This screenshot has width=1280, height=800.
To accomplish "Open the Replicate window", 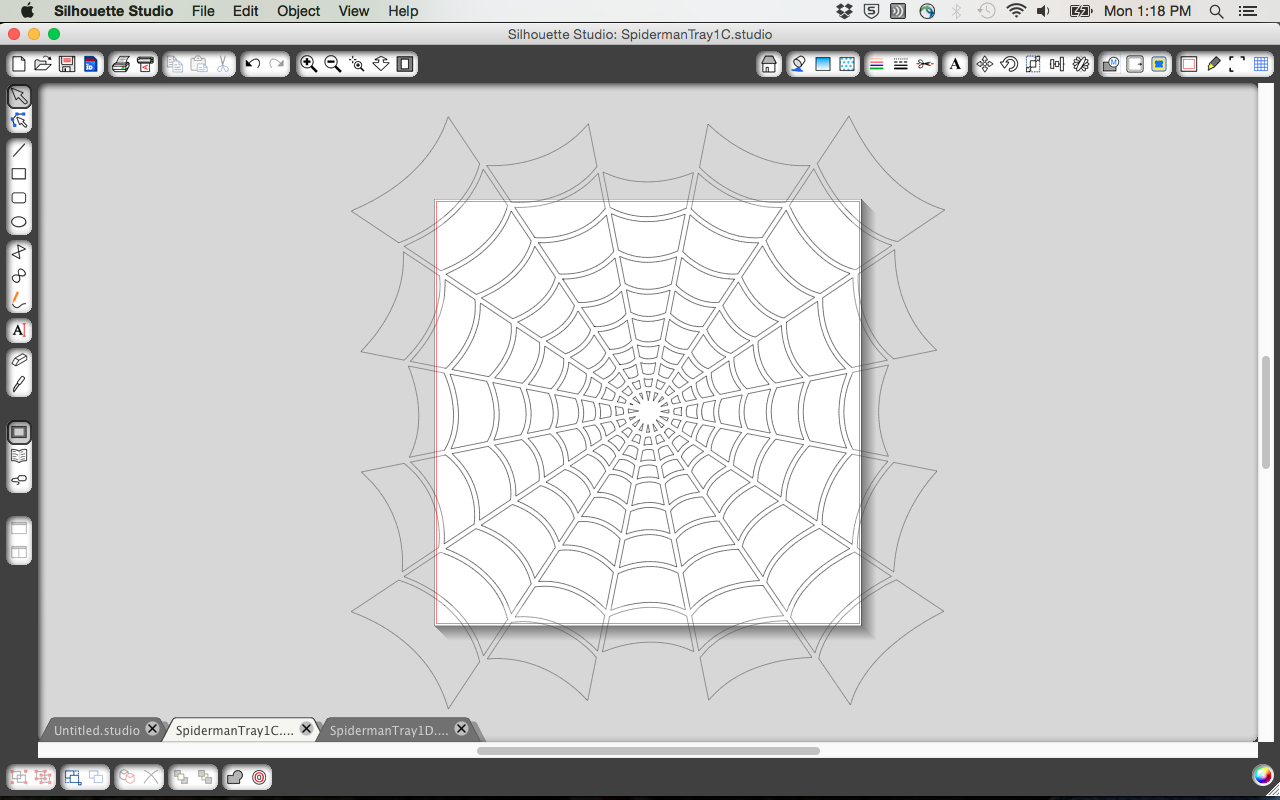I will click(x=1081, y=64).
